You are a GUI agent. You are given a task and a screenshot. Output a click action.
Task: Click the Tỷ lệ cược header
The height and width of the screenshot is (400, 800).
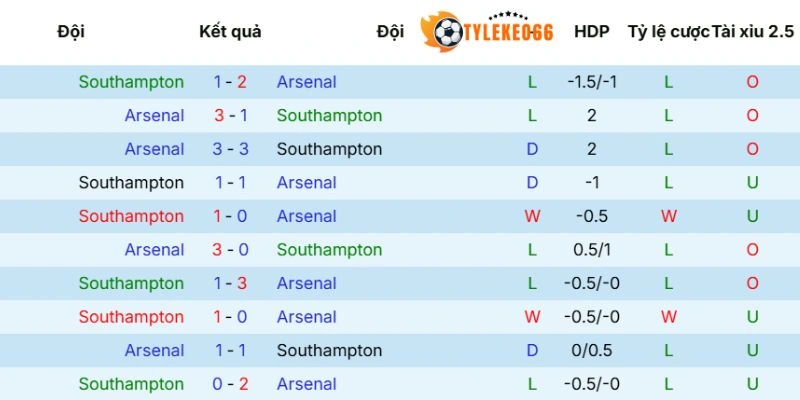point(668,32)
